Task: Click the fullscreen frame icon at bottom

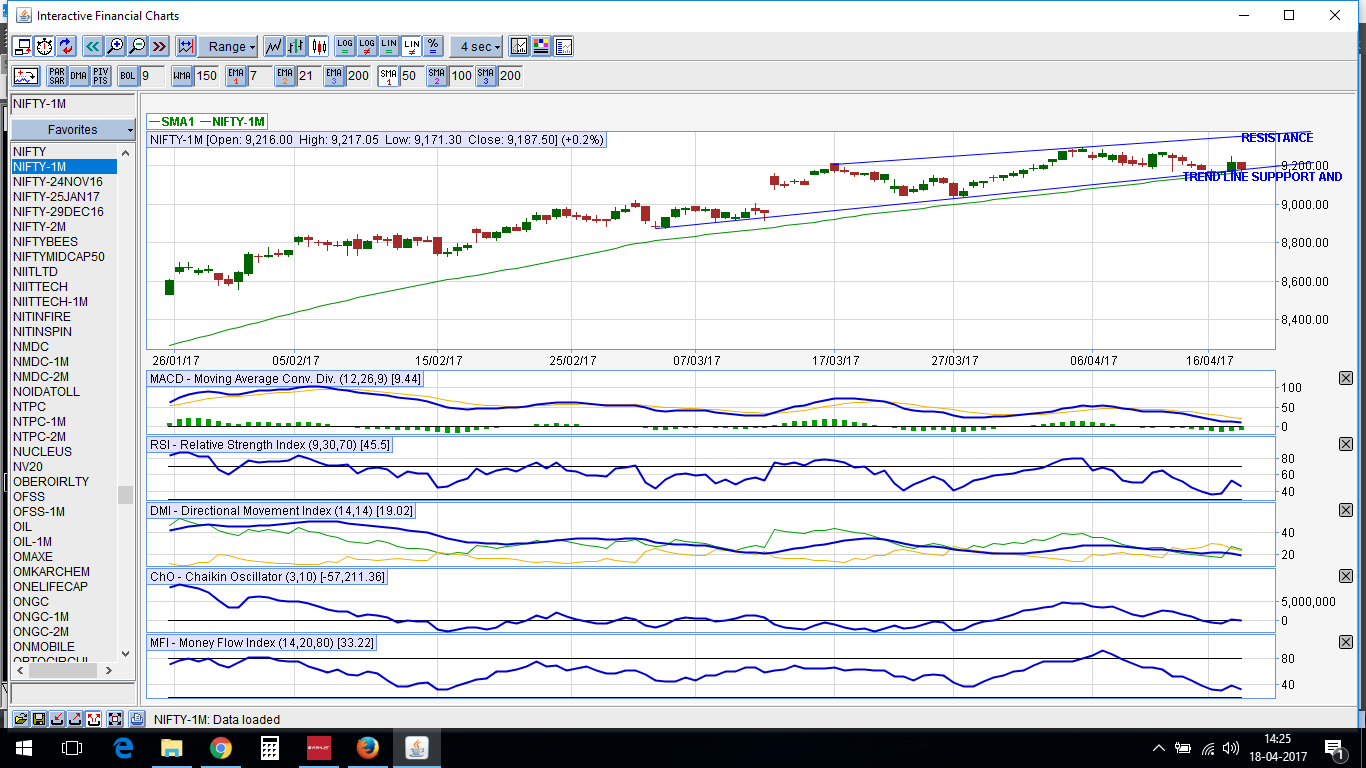Action: 114,719
